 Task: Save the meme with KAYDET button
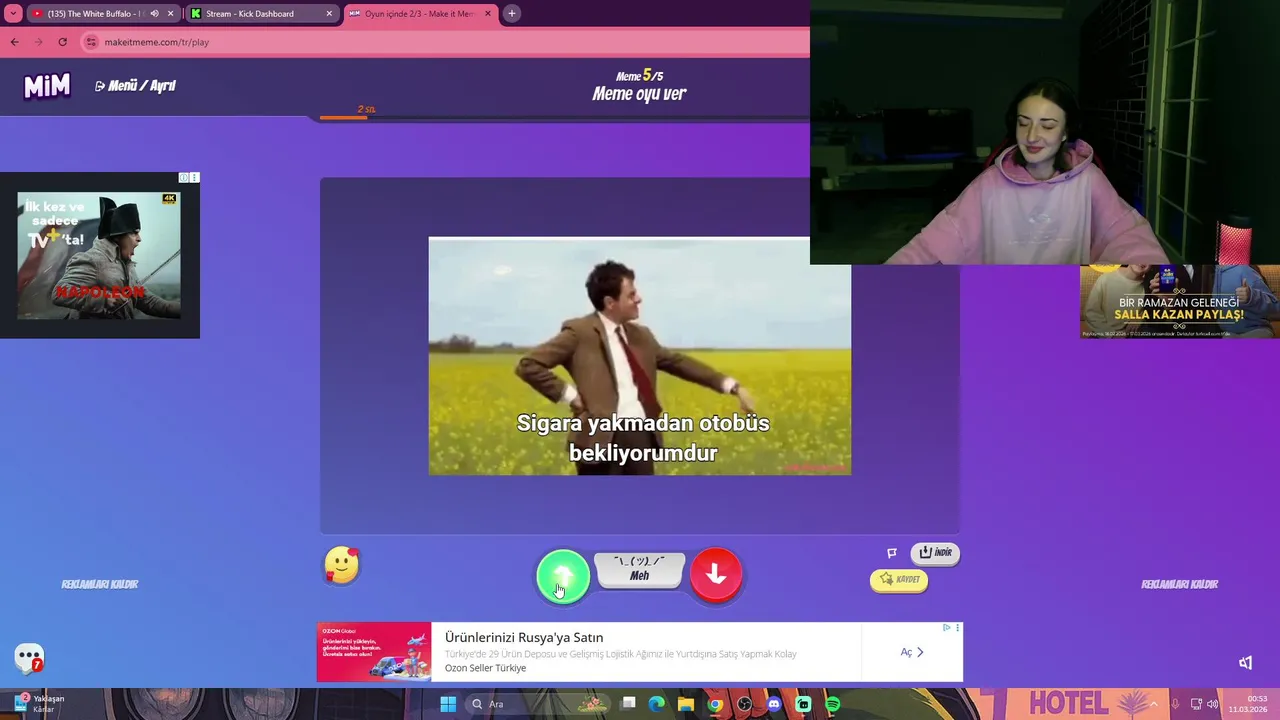899,580
